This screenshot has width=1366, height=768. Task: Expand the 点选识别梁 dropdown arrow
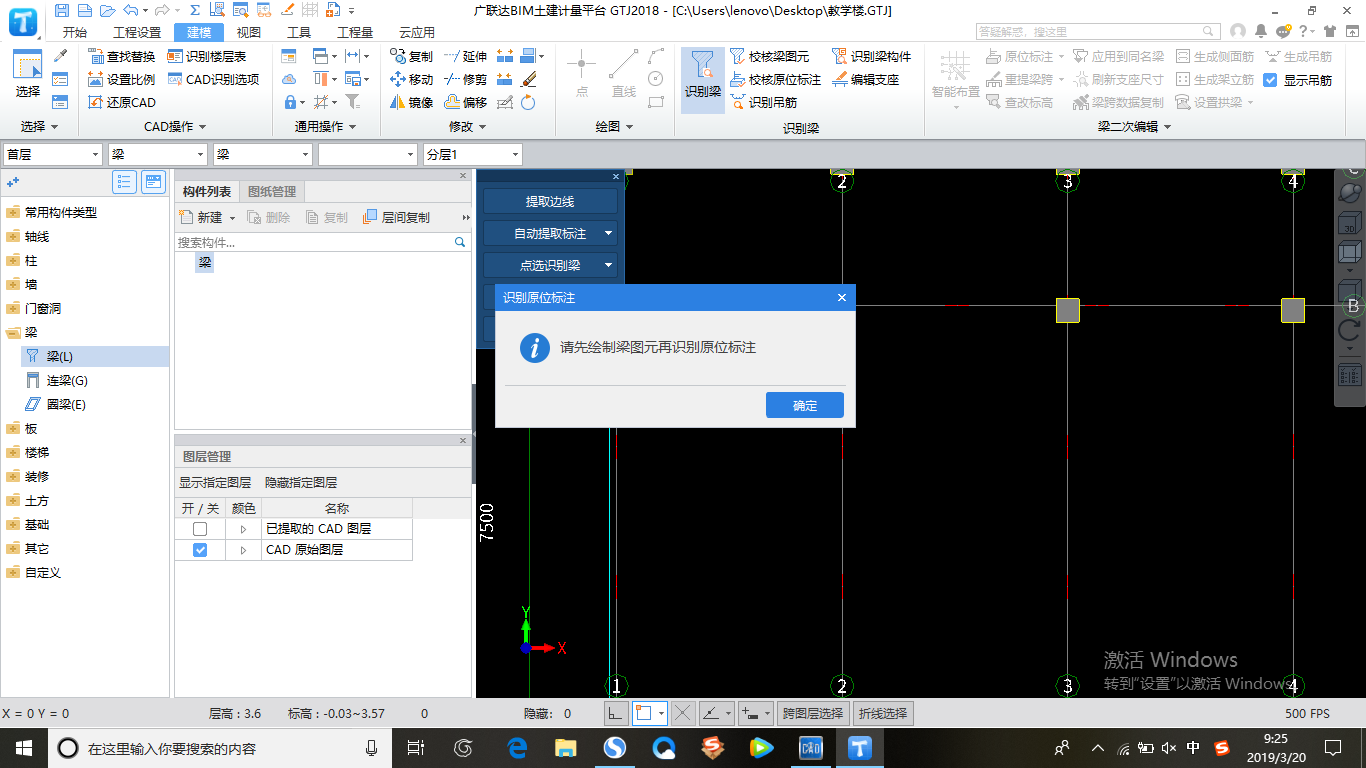click(x=607, y=265)
